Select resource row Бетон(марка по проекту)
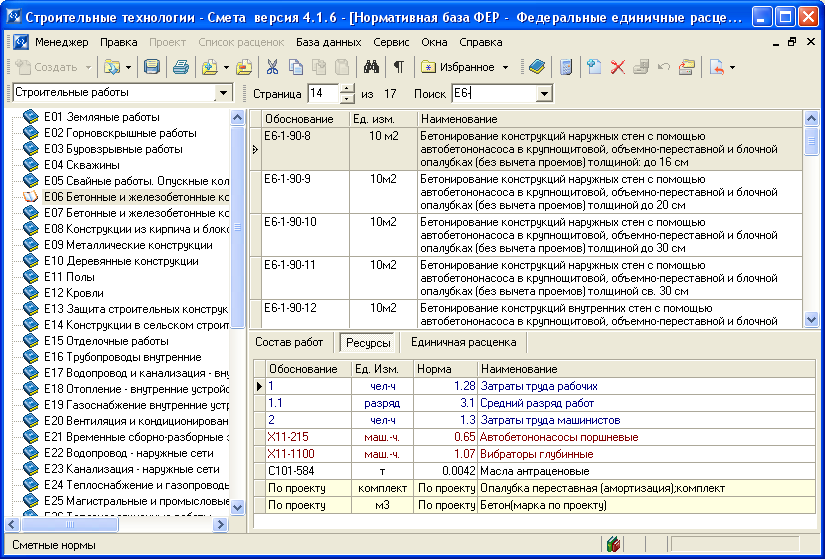The height and width of the screenshot is (559, 825). click(x=534, y=505)
